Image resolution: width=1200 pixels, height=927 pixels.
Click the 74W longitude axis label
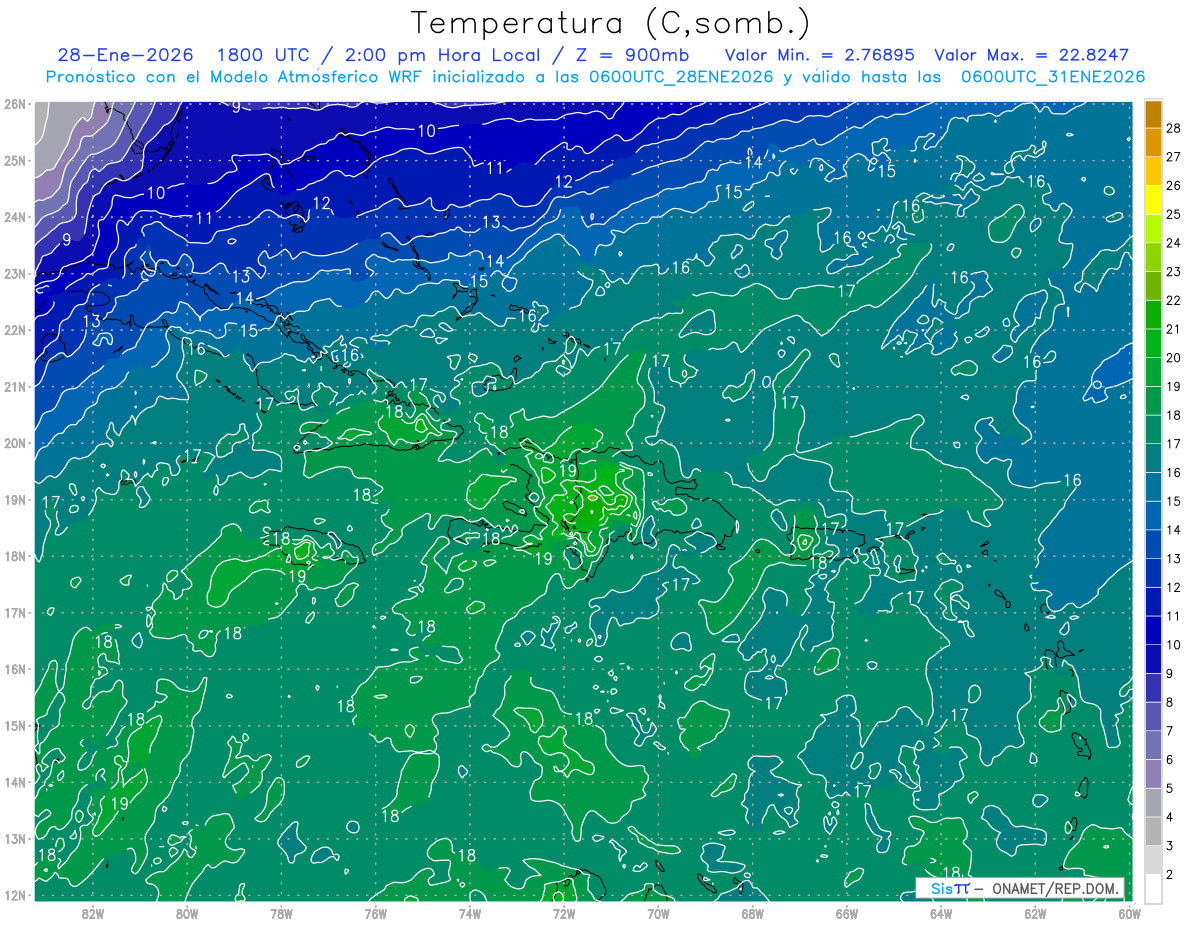pos(469,913)
